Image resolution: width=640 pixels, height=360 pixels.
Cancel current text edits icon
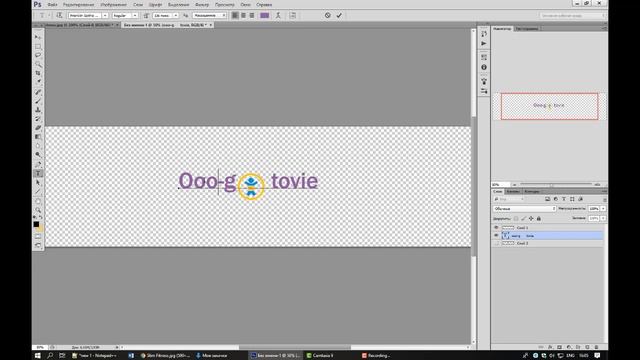click(x=328, y=15)
